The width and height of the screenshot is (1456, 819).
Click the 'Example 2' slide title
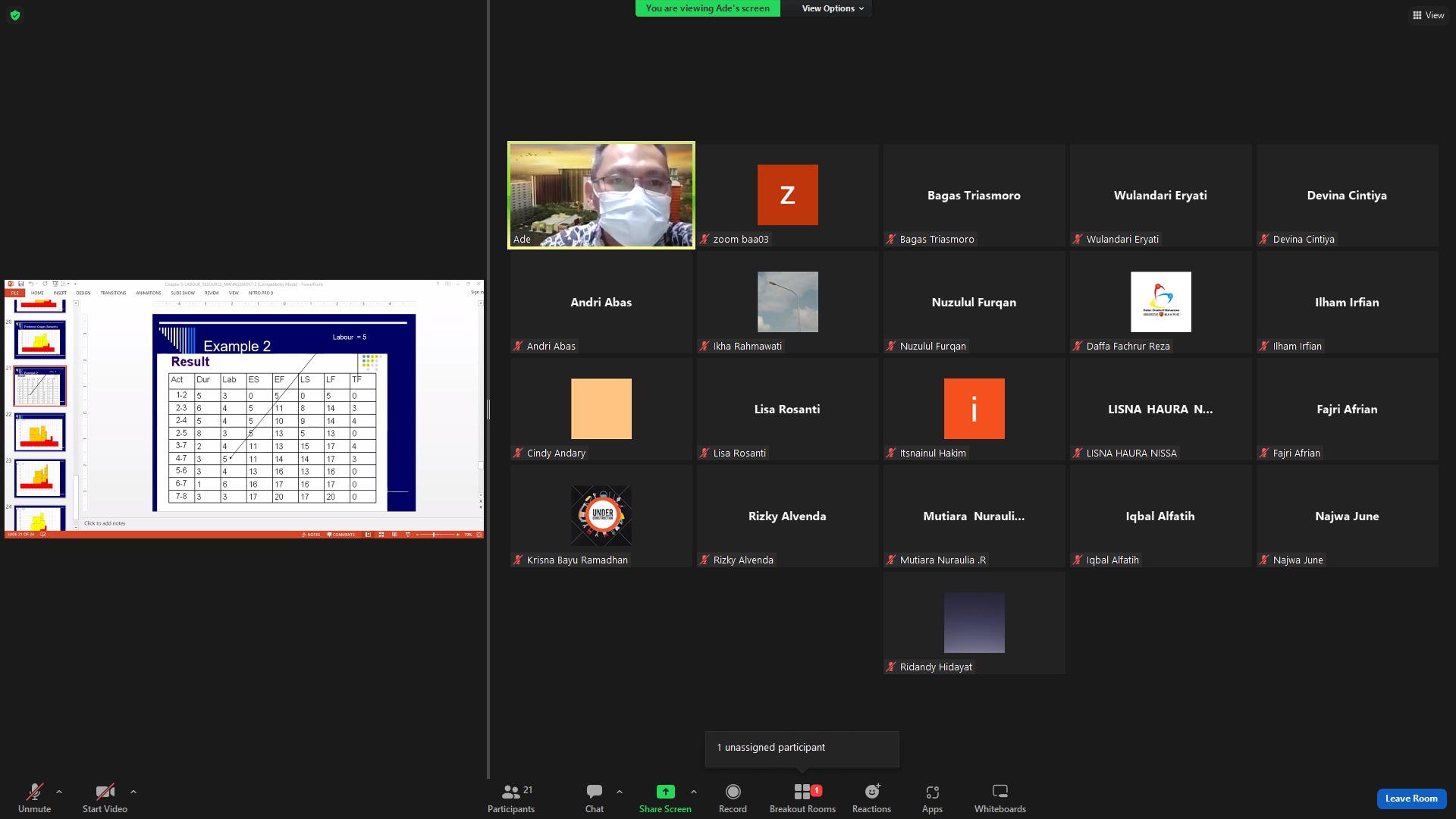(237, 347)
